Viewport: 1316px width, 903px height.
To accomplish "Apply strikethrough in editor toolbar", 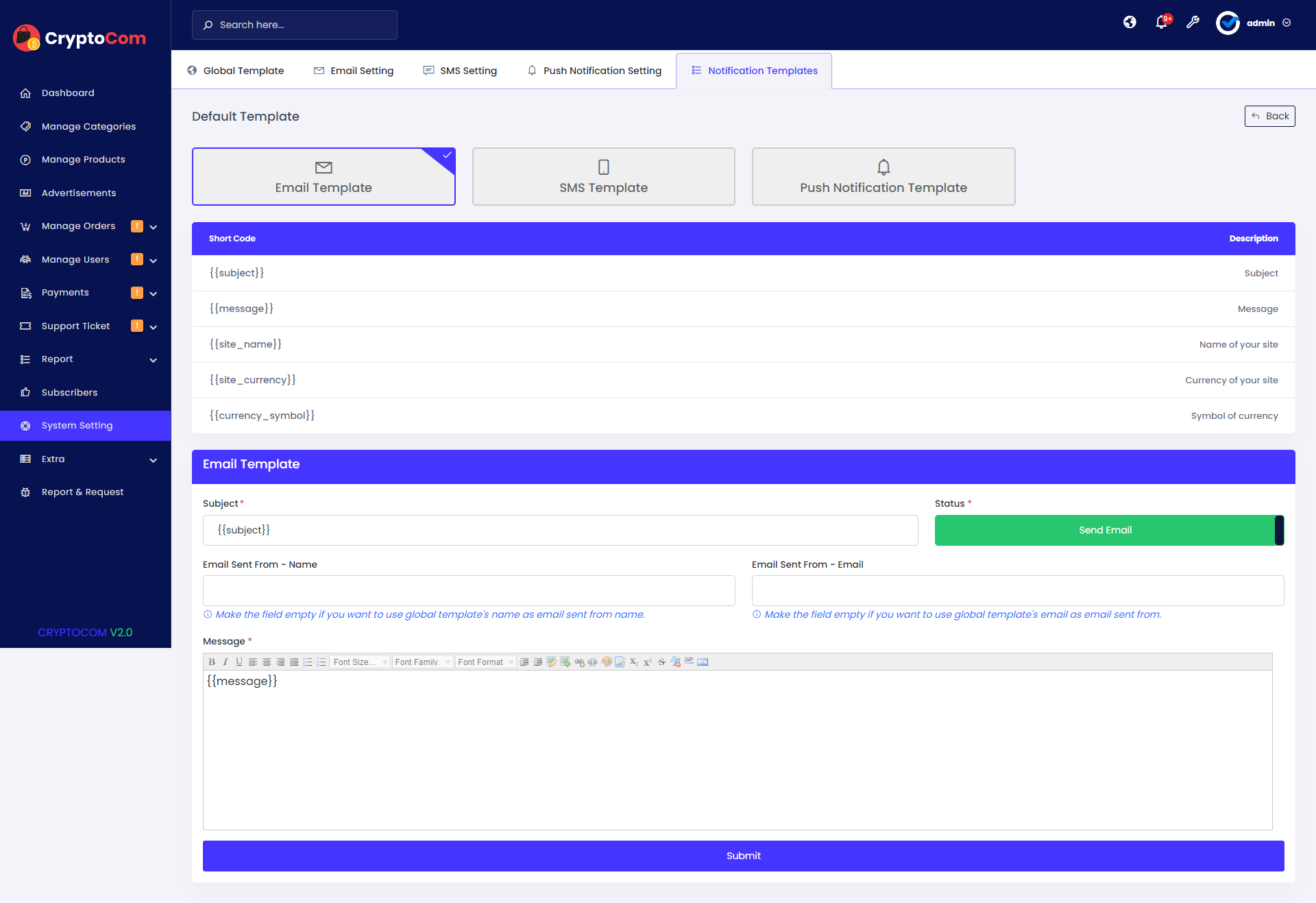I will [x=661, y=662].
